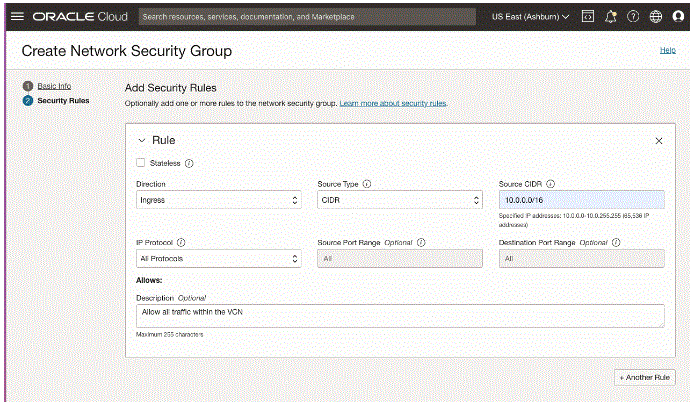Open the IP Protocol dropdown
This screenshot has height=406, width=694.
[x=218, y=258]
